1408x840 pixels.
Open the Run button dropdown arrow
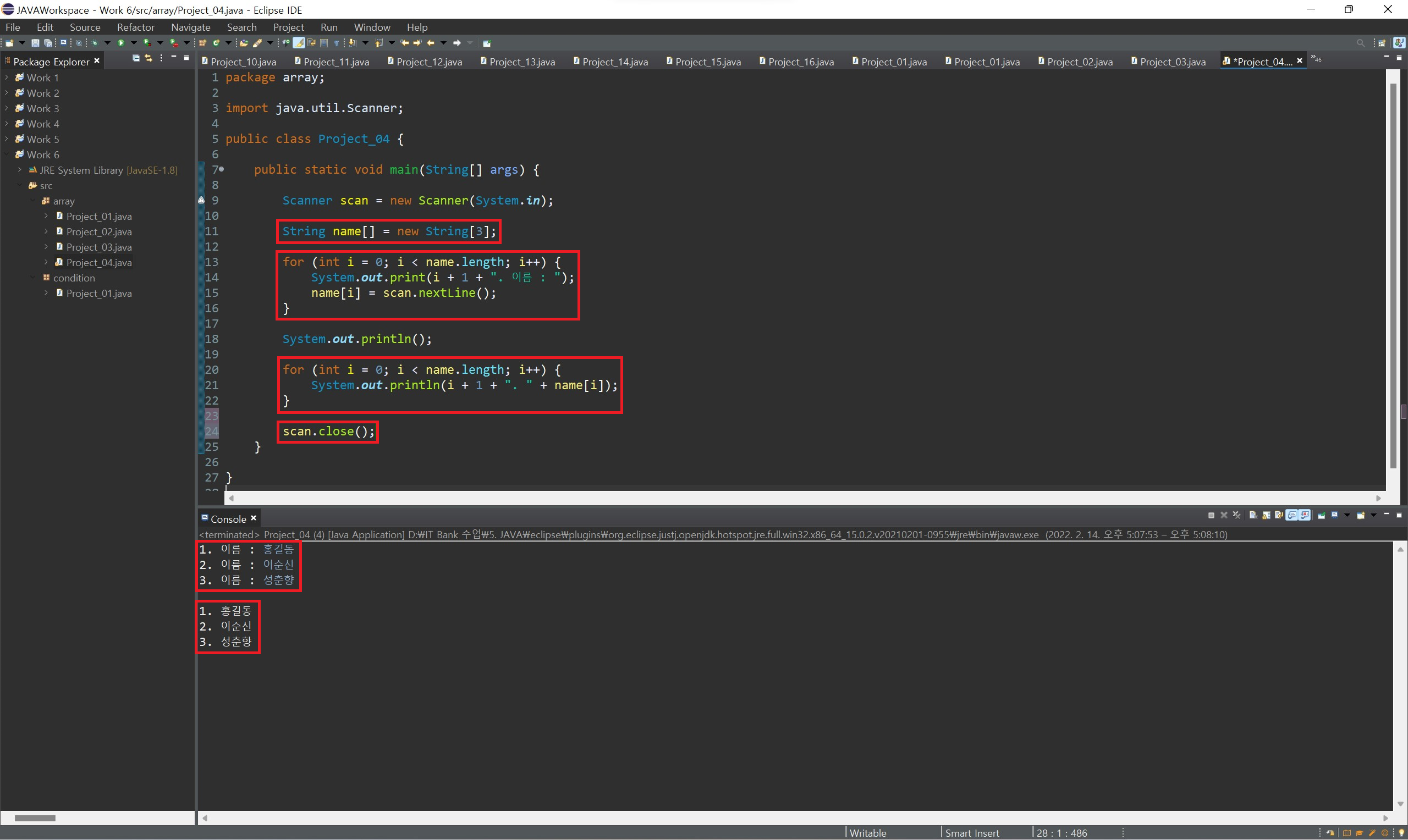coord(134,43)
